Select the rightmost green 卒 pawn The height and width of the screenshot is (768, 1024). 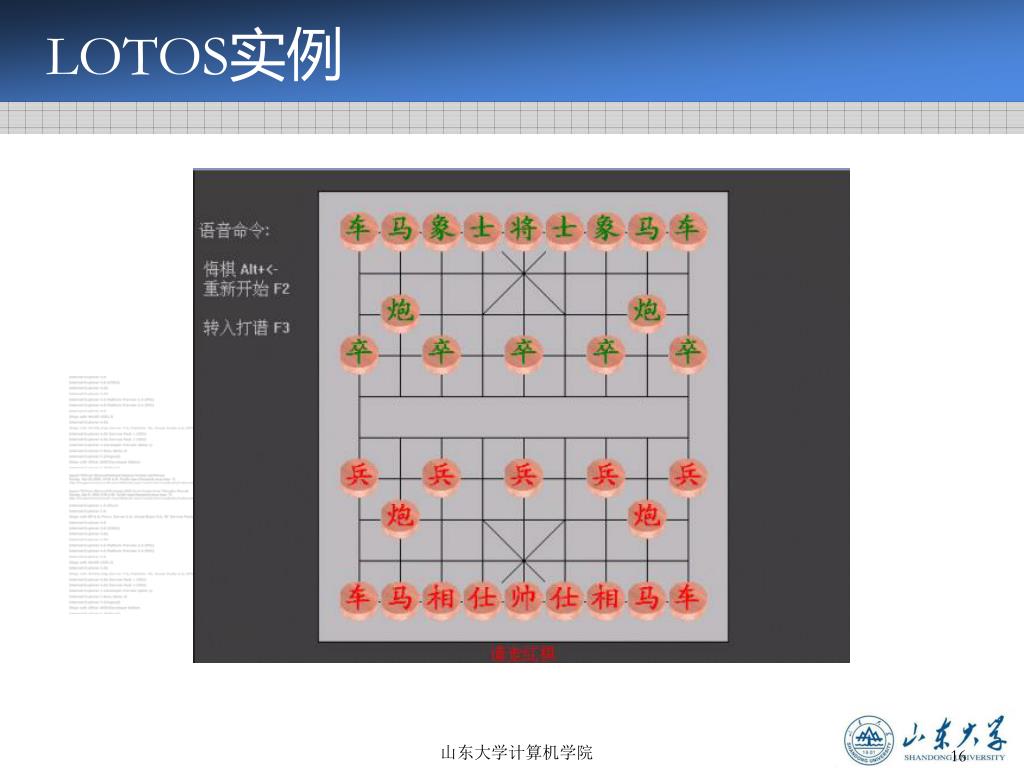688,353
